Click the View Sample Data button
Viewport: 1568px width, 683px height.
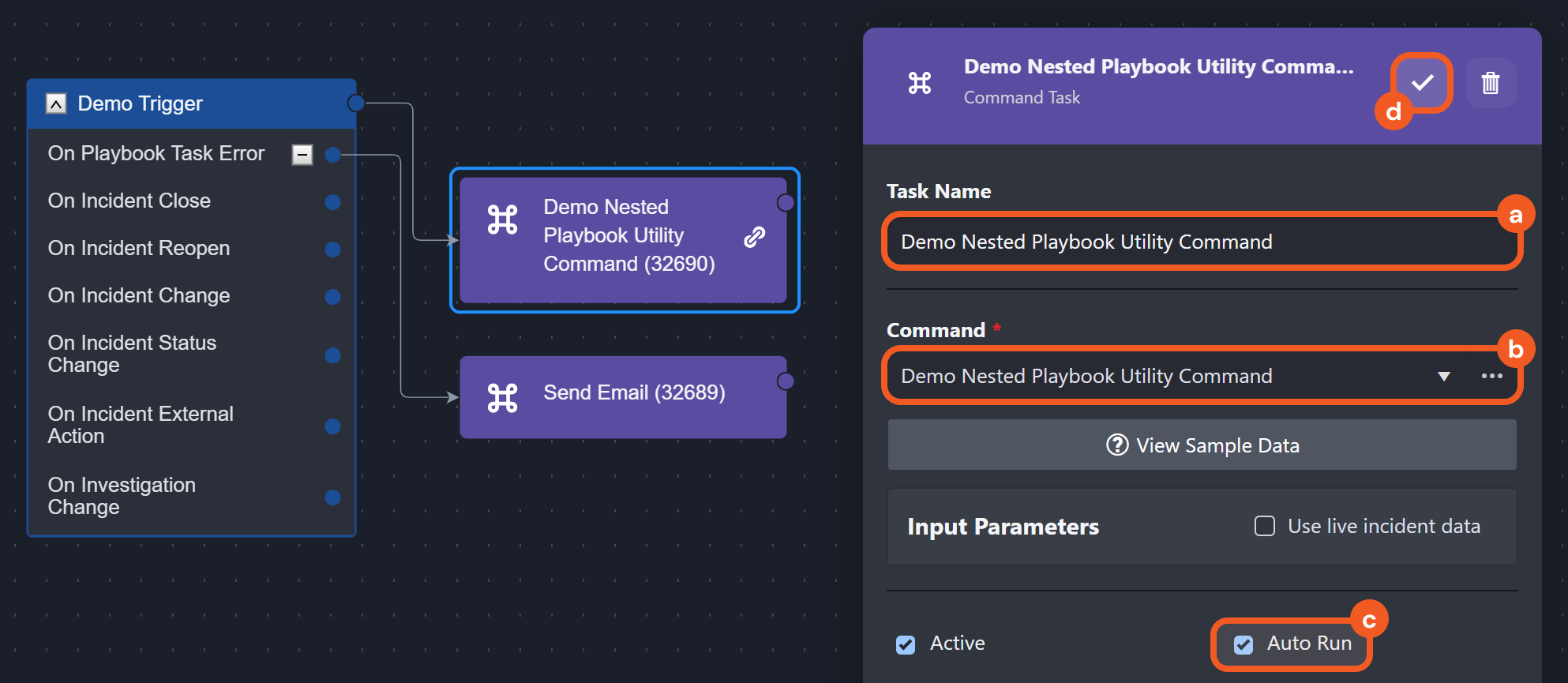[x=1202, y=445]
